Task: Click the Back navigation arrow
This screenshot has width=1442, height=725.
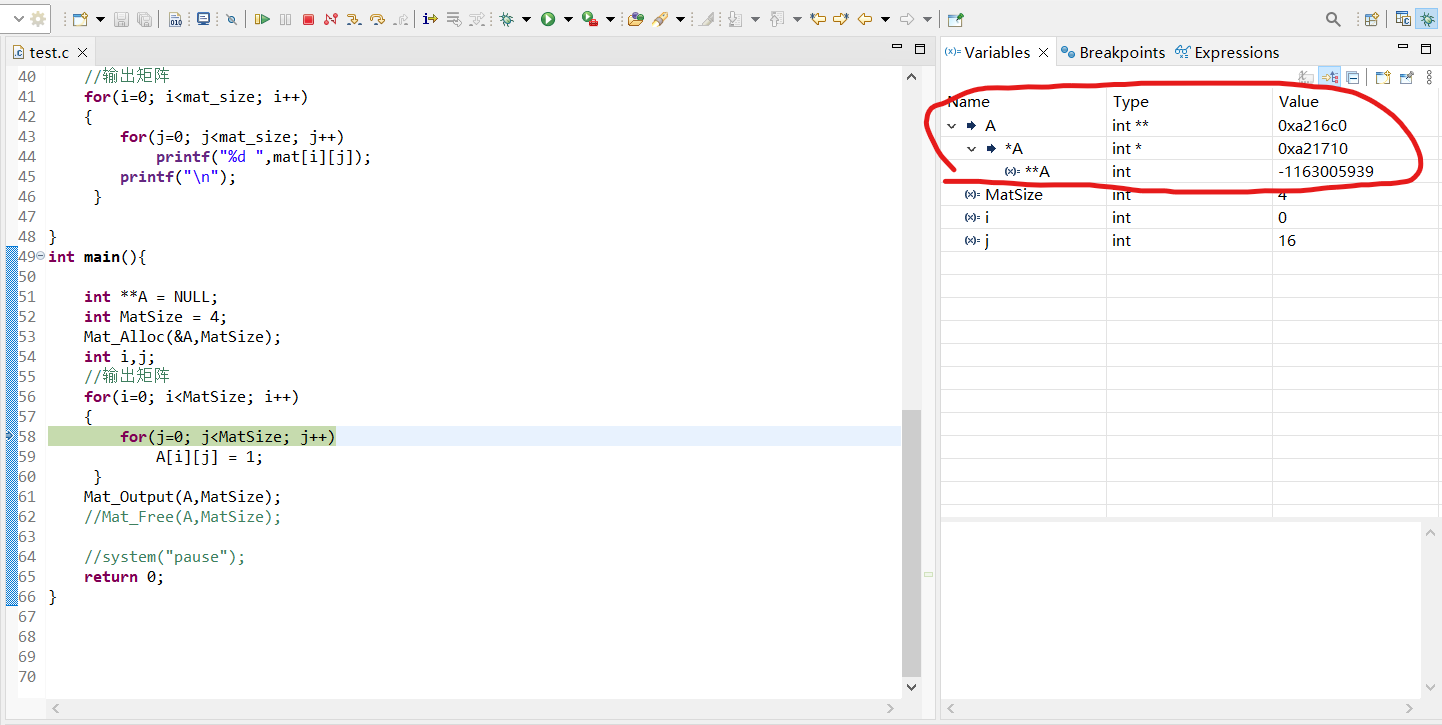Action: 865,19
